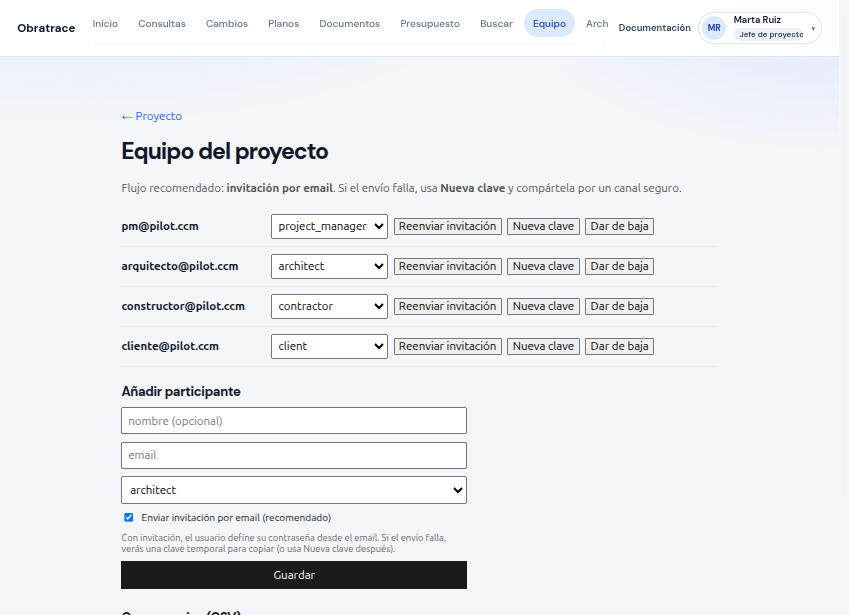Go to the Inicio tab
The image size is (849, 615).
click(105, 24)
